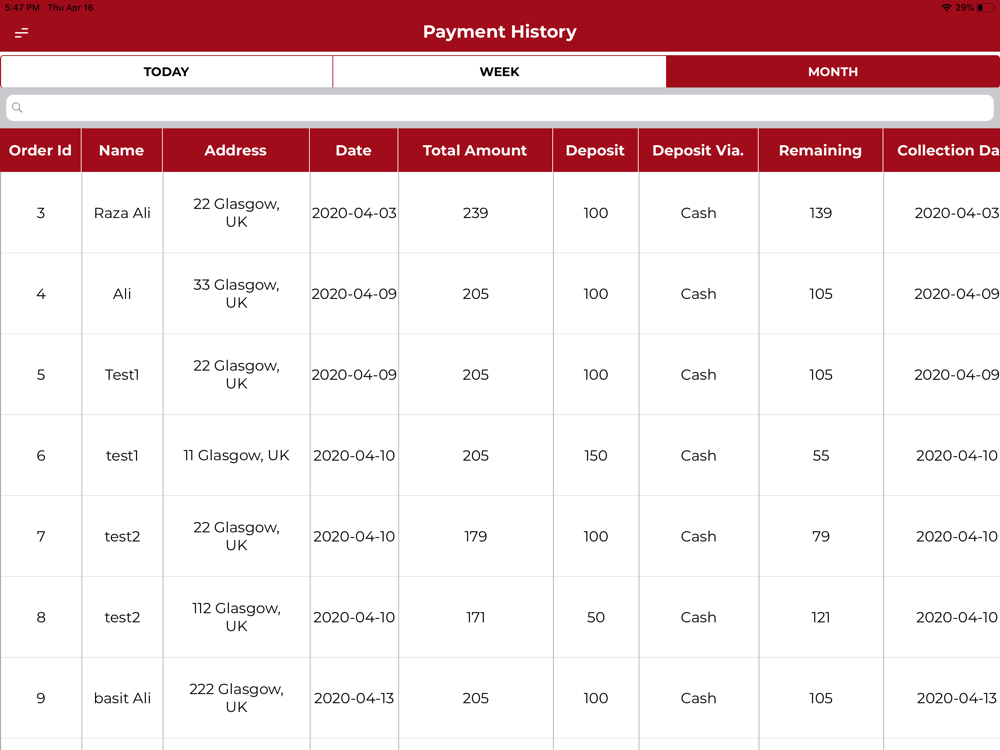Select collection date 2020-04-03
The image size is (1000, 750).
pyautogui.click(x=957, y=213)
